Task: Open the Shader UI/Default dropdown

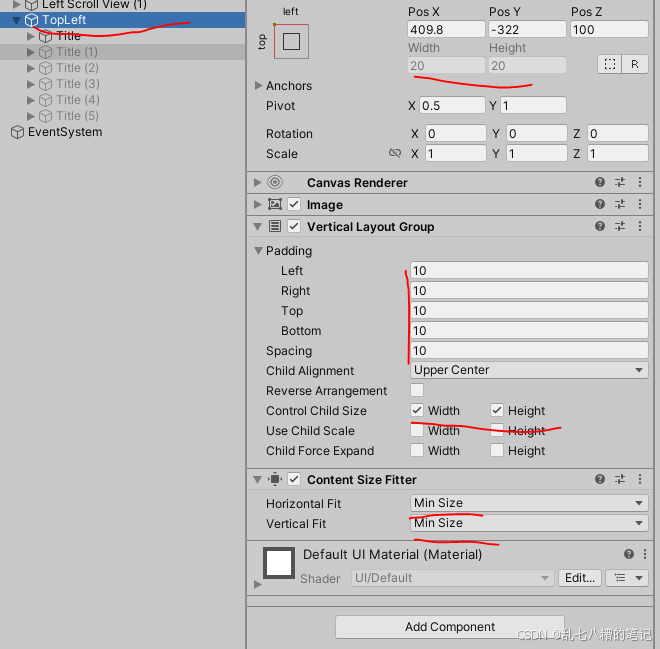Action: [452, 578]
